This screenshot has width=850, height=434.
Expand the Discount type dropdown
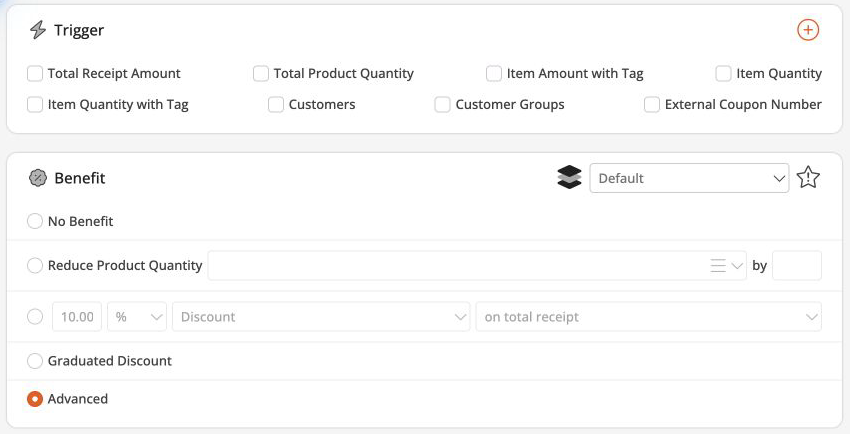coord(321,316)
